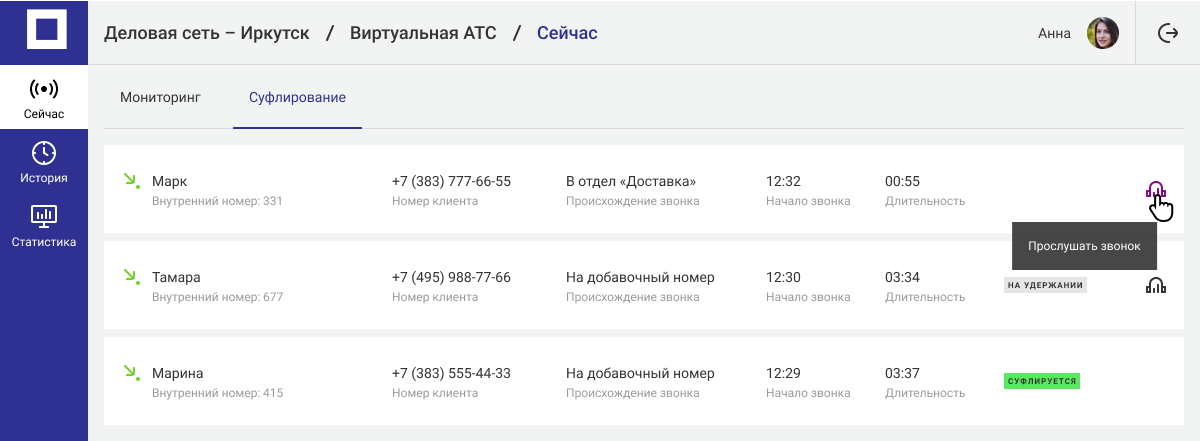Click the client number +7 (383) 777-66-55

[451, 181]
